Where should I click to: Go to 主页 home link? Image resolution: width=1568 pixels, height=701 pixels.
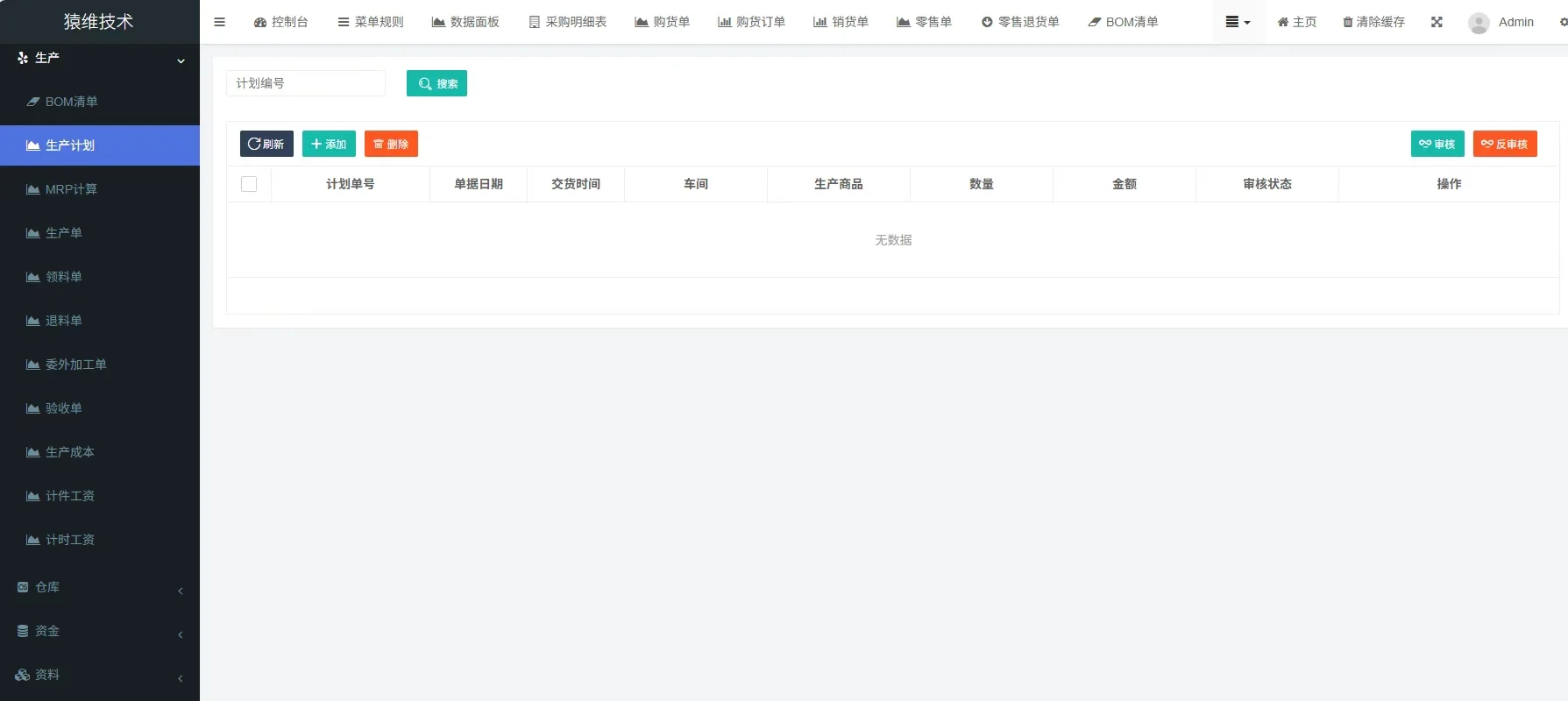pyautogui.click(x=1297, y=22)
